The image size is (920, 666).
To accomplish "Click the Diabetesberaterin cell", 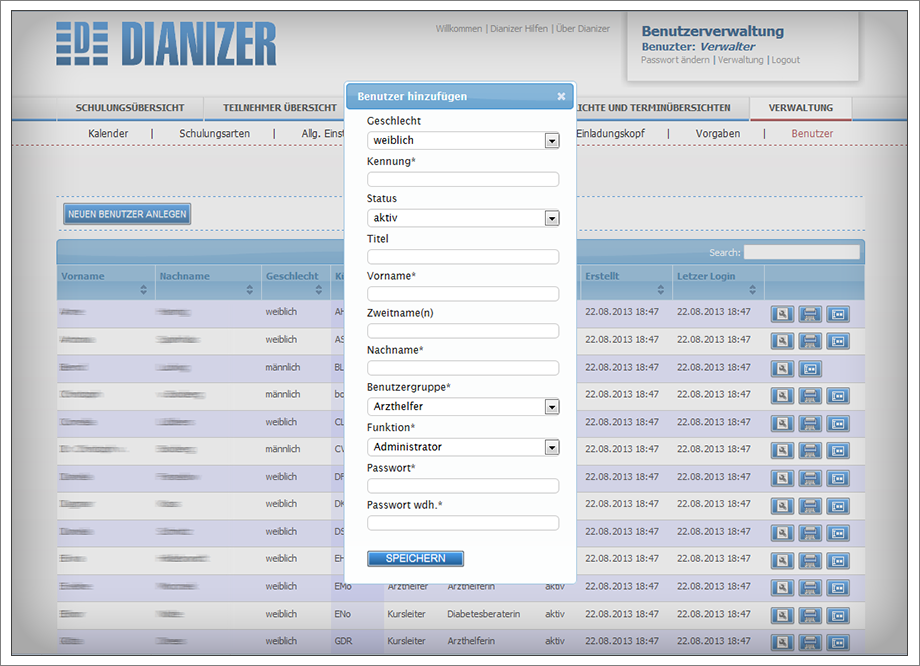I will coord(483,614).
